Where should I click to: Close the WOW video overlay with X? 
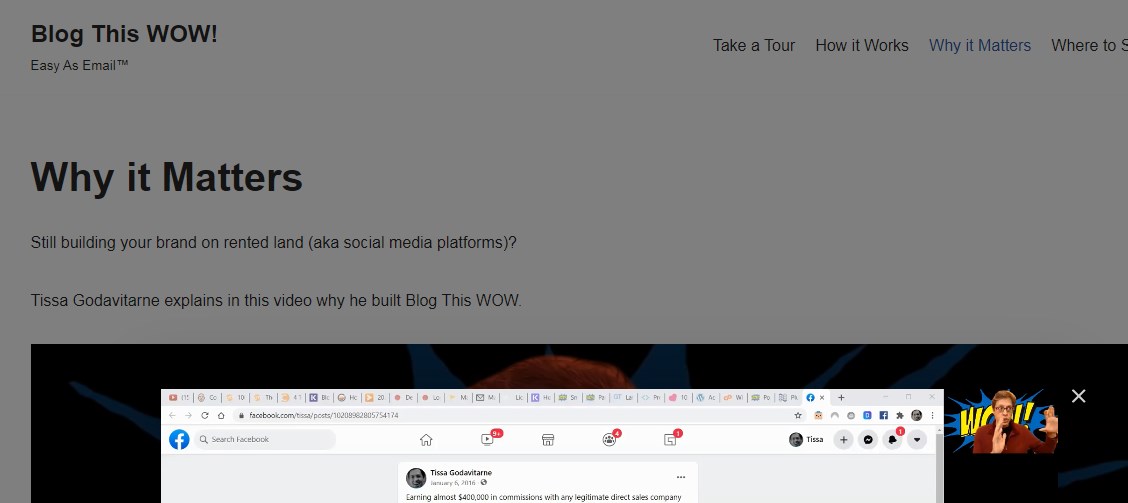click(x=1078, y=396)
